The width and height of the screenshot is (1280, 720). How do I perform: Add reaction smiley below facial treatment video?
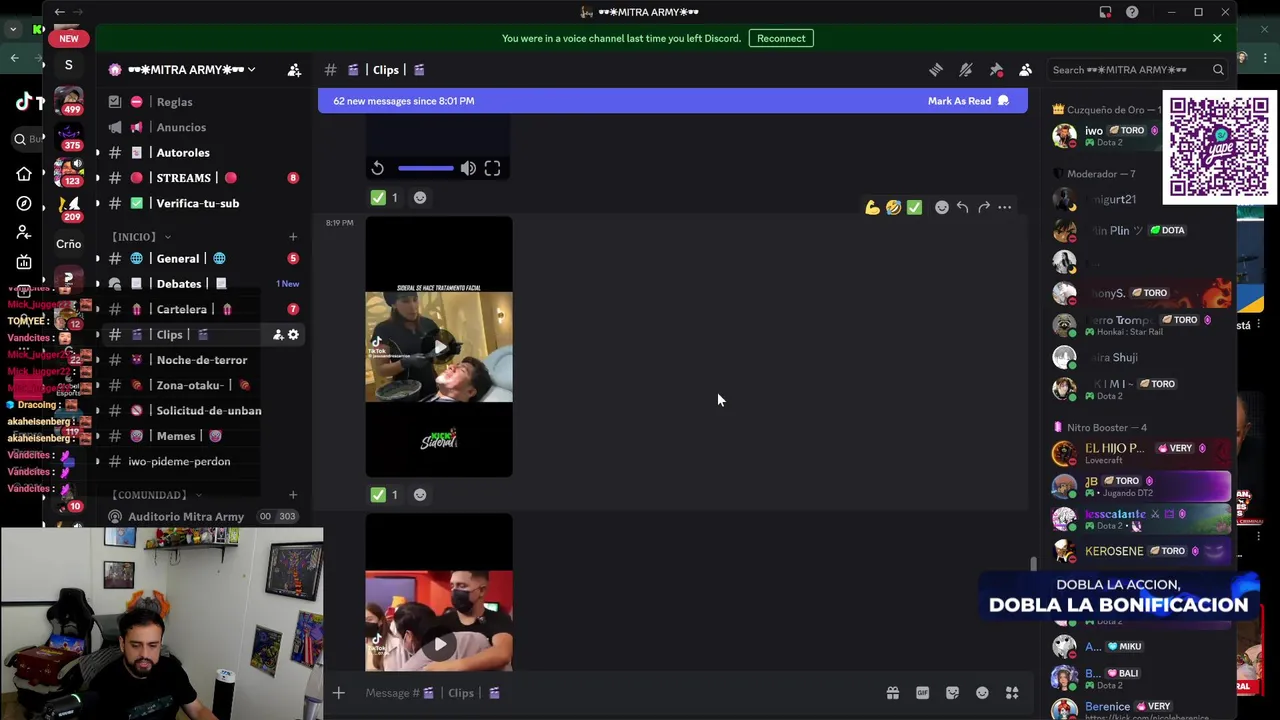(420, 495)
